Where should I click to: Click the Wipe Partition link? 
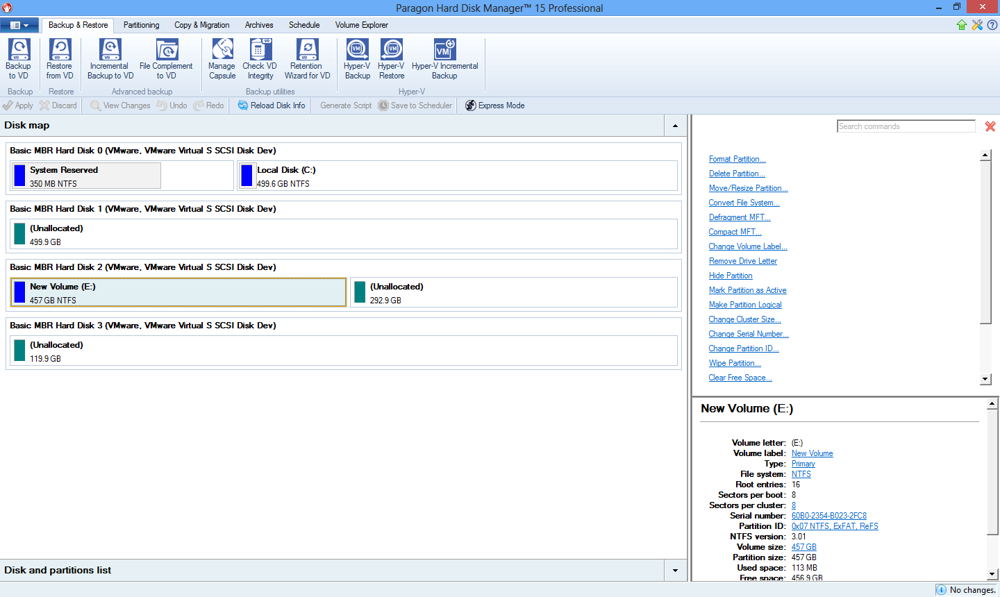[734, 363]
